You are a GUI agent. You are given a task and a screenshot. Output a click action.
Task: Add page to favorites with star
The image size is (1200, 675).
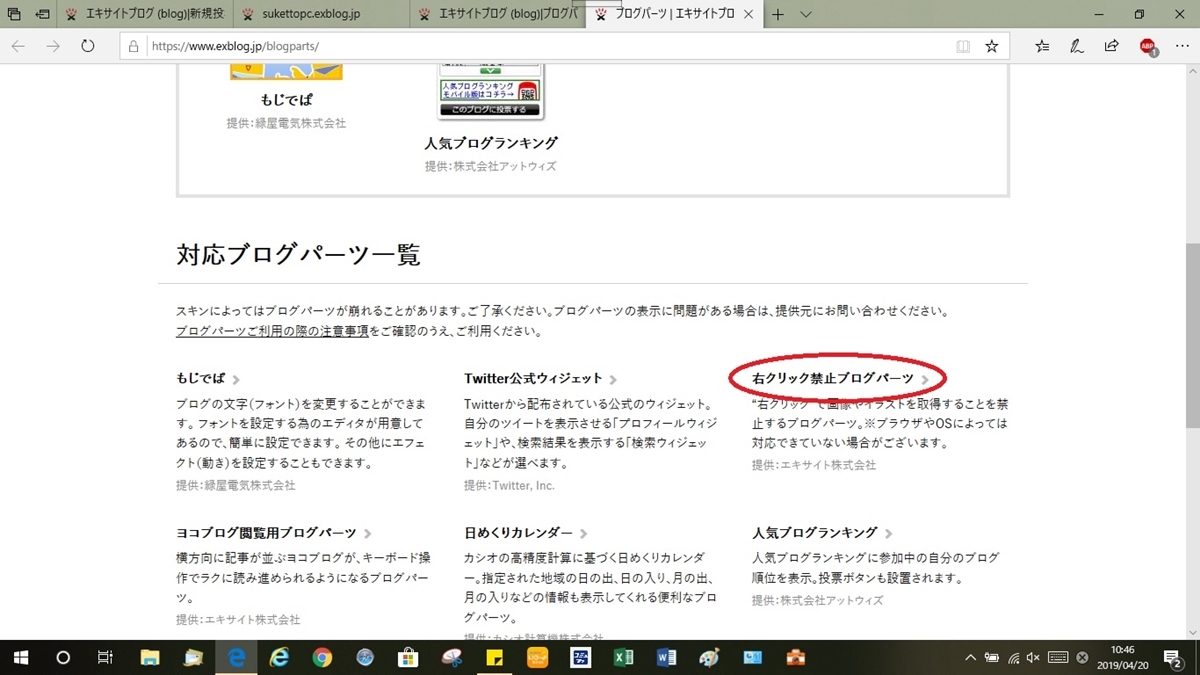[x=991, y=46]
